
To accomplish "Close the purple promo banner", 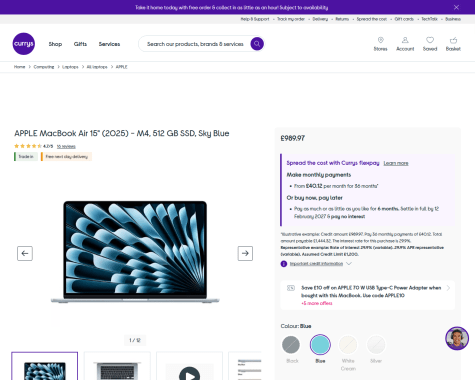I will pos(456,7).
